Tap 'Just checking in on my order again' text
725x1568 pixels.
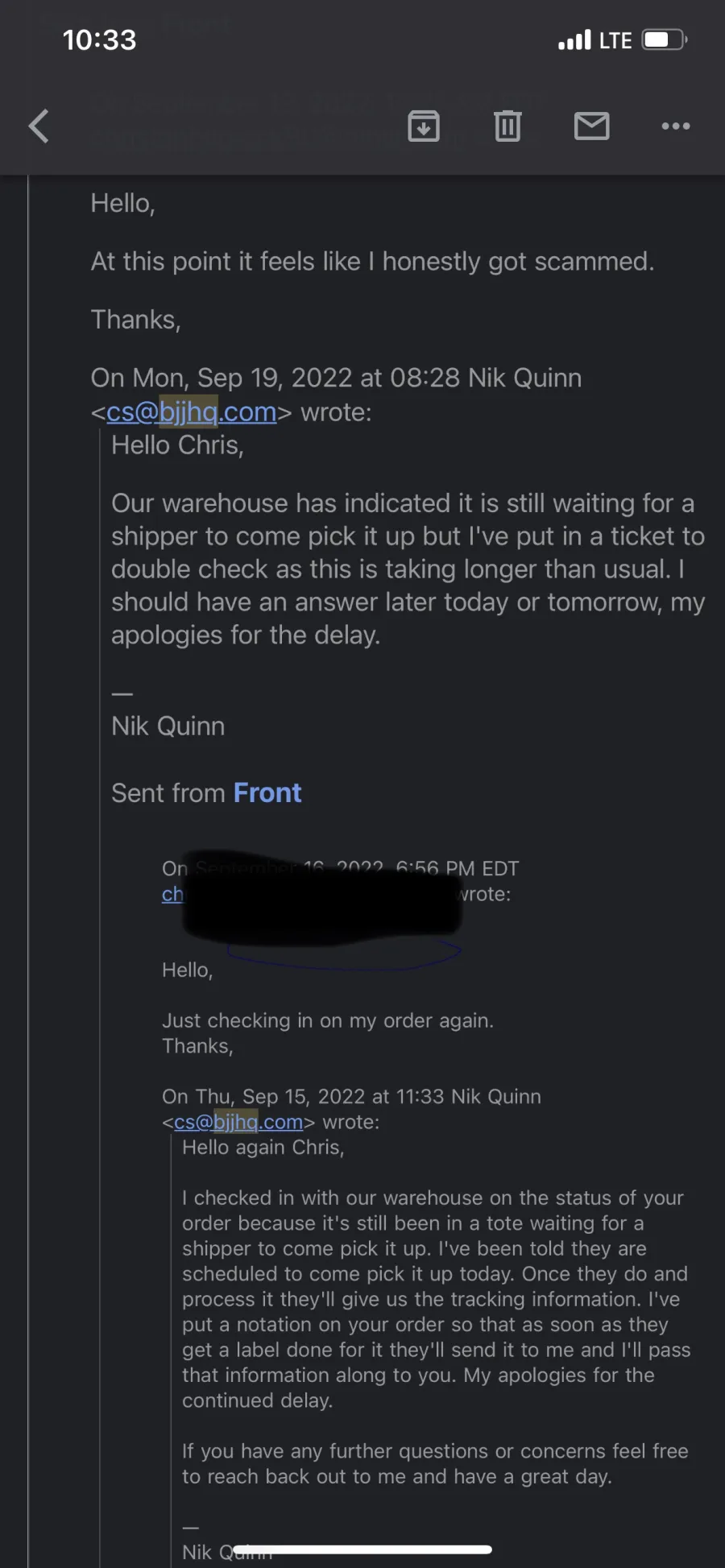pyautogui.click(x=327, y=1020)
